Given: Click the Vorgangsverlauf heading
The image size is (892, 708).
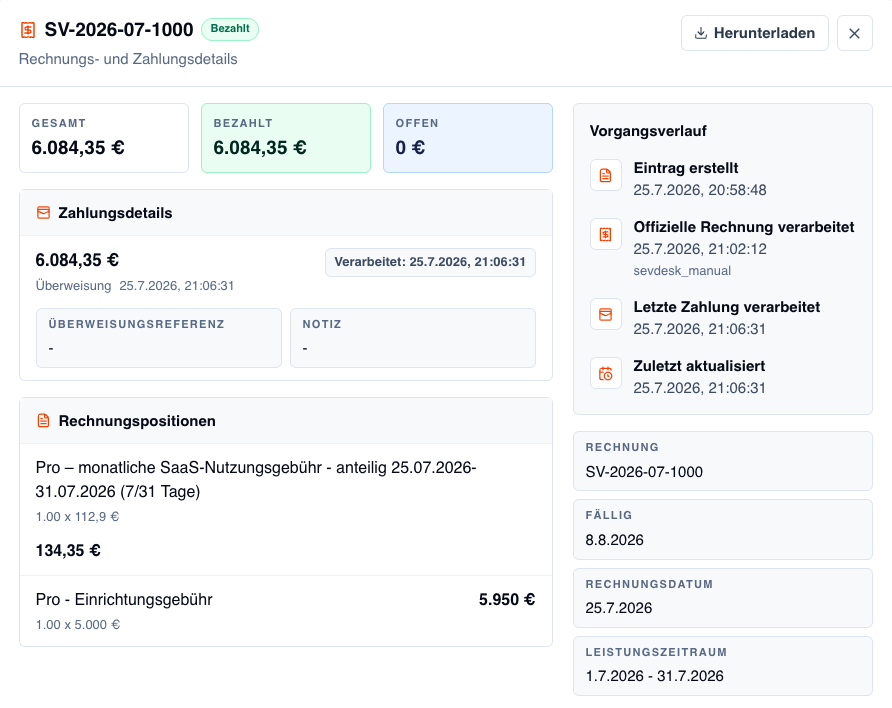Looking at the screenshot, I should [648, 131].
